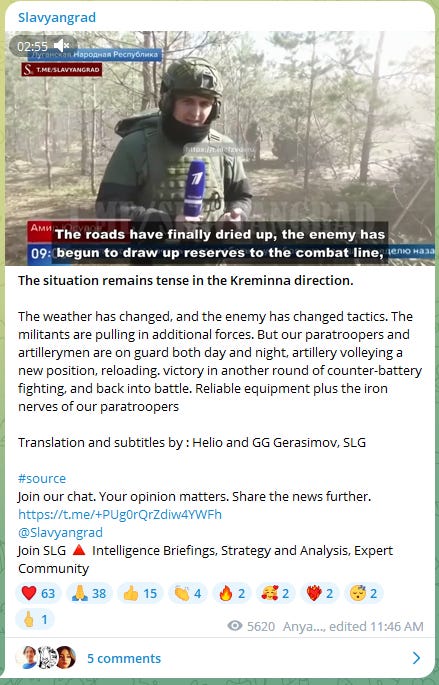Open the @Slavyangrad mention
Image resolution: width=439 pixels, height=685 pixels.
(60, 533)
